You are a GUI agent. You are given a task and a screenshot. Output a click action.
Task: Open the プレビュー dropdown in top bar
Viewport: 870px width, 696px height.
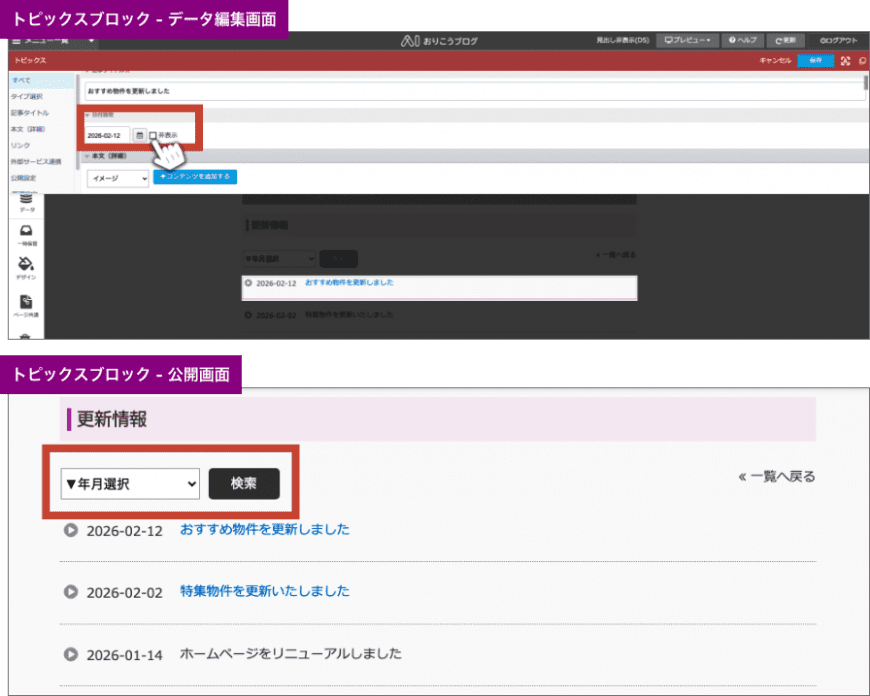tap(692, 40)
